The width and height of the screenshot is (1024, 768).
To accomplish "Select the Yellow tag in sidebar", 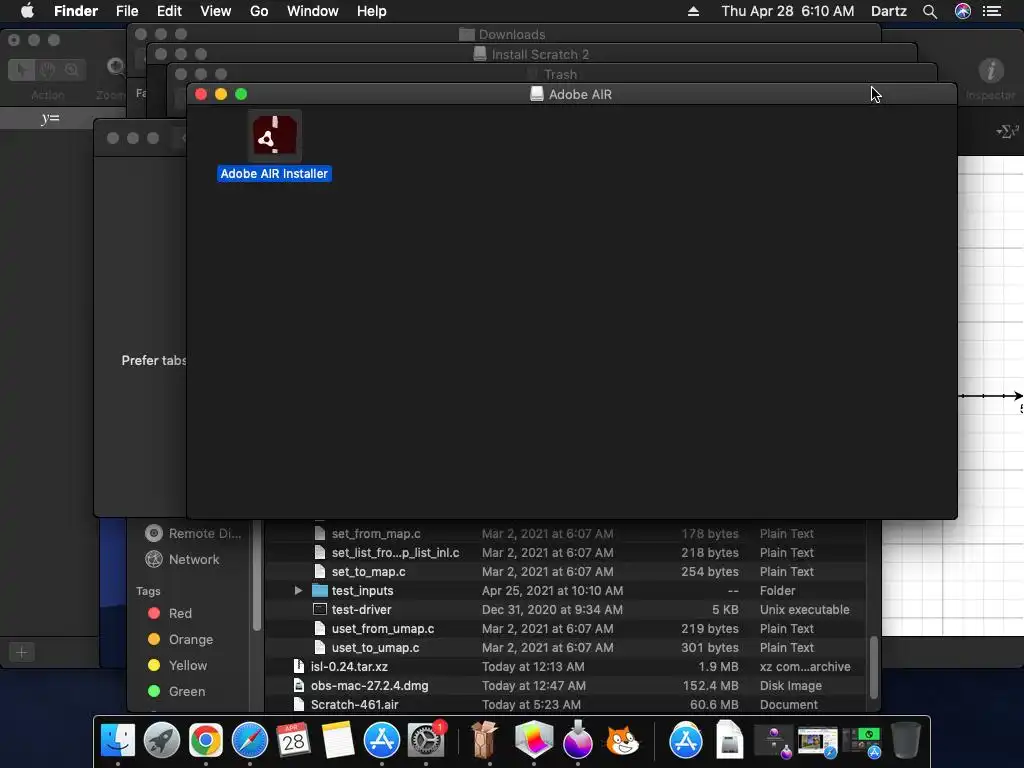I will (177, 665).
